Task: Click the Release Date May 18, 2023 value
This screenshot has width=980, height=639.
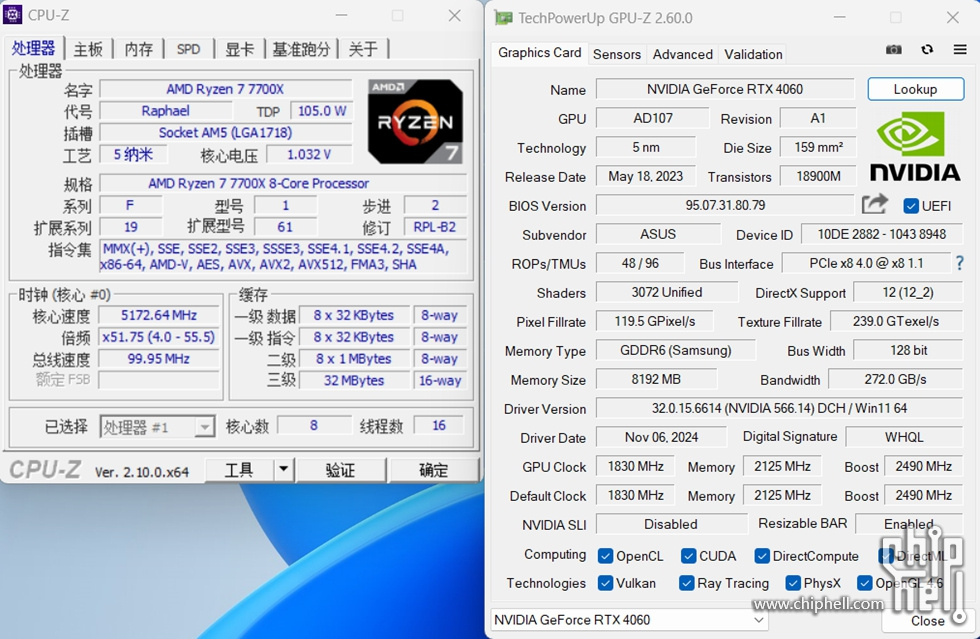Action: click(x=646, y=176)
